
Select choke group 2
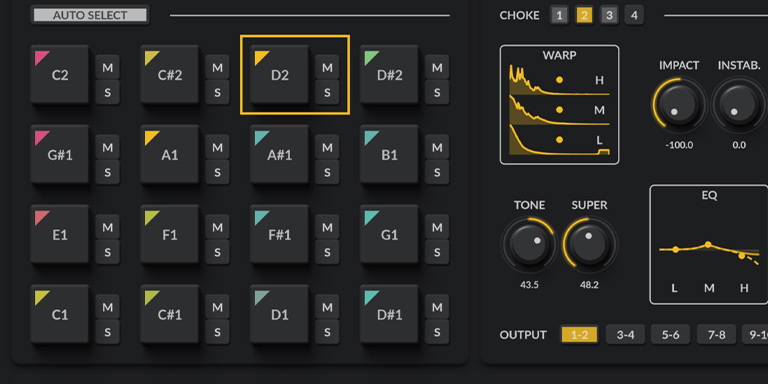[584, 15]
